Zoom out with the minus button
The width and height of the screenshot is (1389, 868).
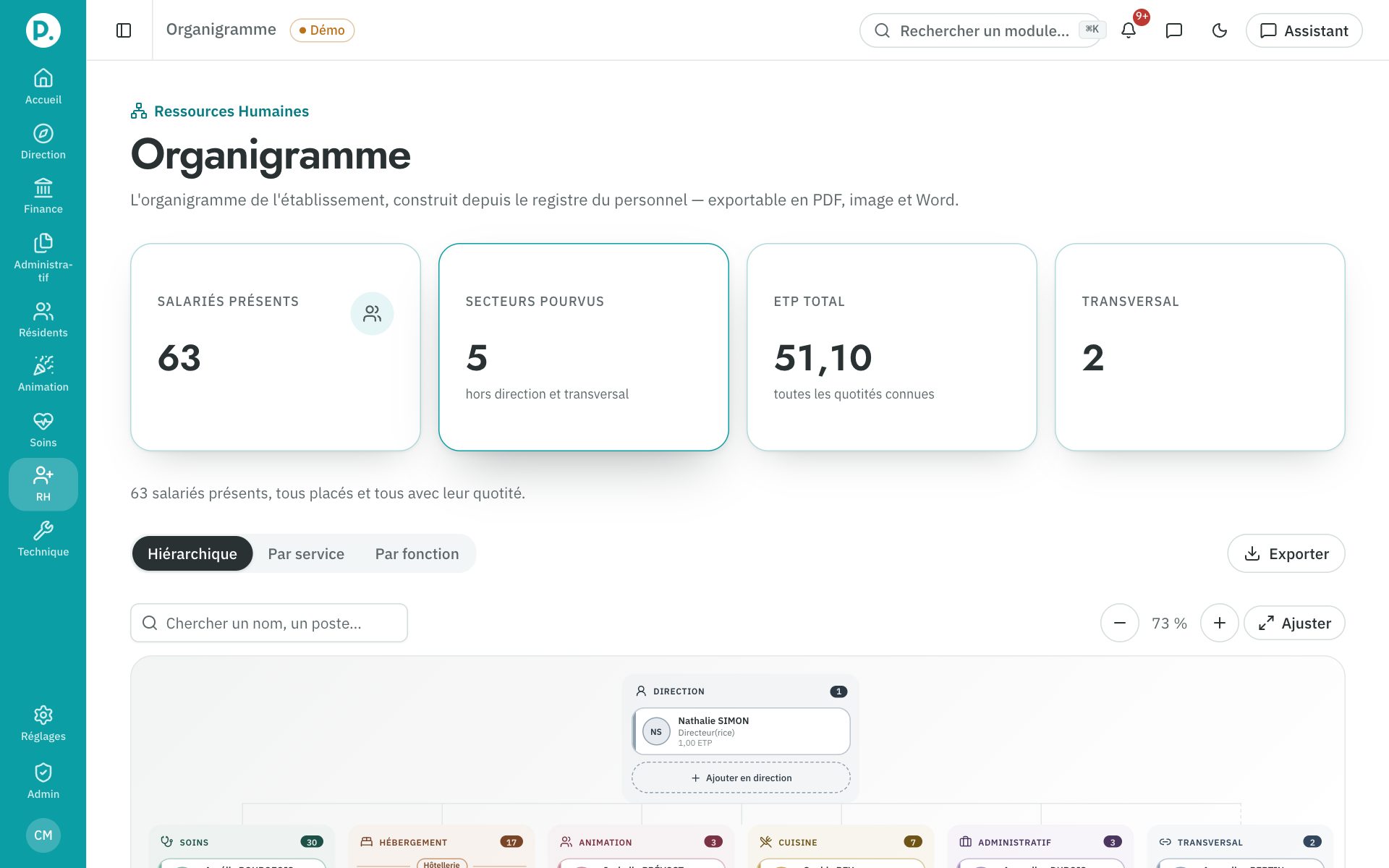coord(1120,623)
